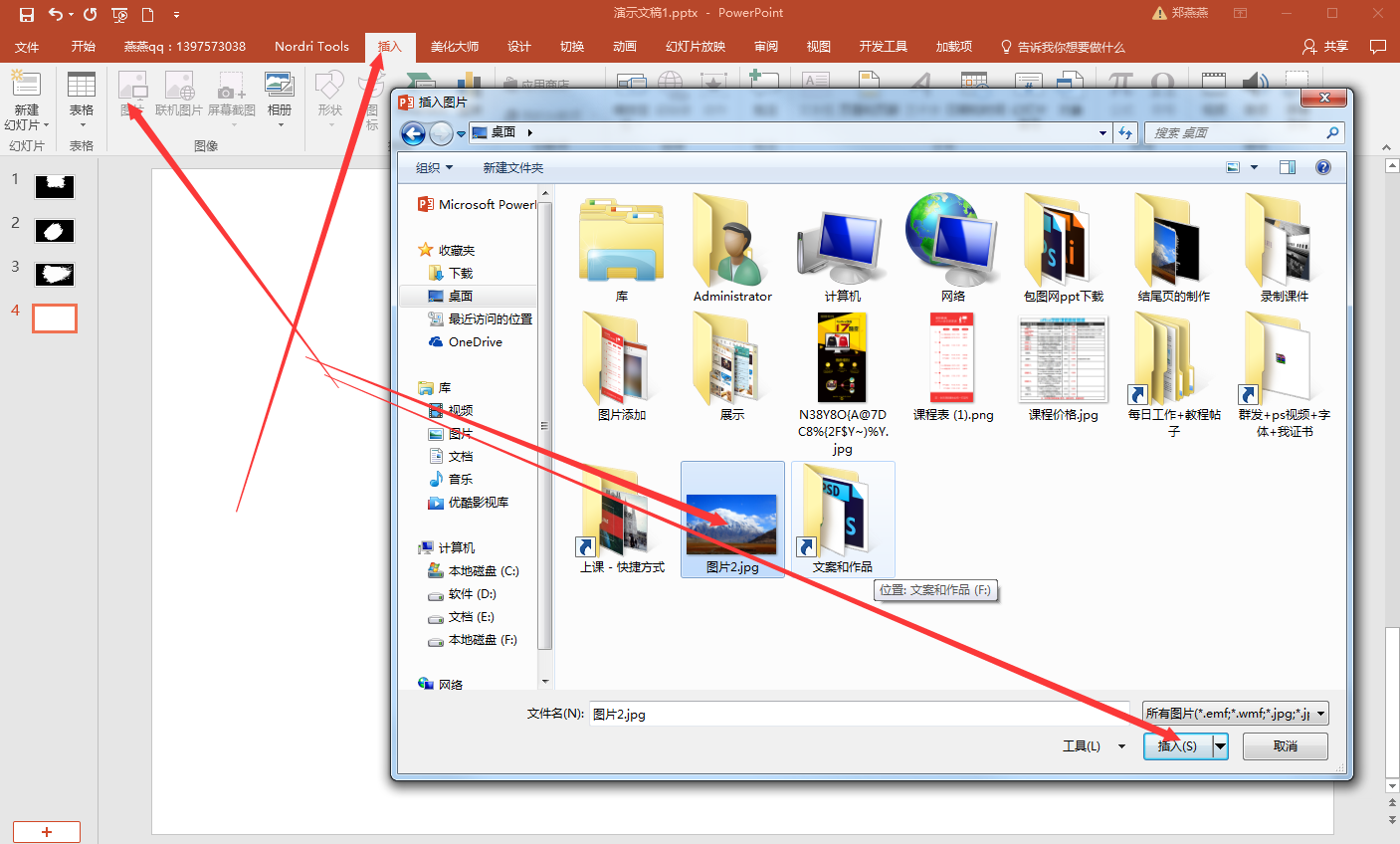Switch to the 设计 ribbon tab

[x=518, y=47]
